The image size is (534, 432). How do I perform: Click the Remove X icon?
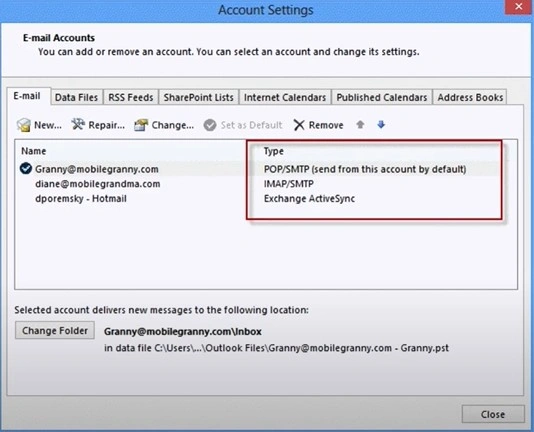coord(299,125)
